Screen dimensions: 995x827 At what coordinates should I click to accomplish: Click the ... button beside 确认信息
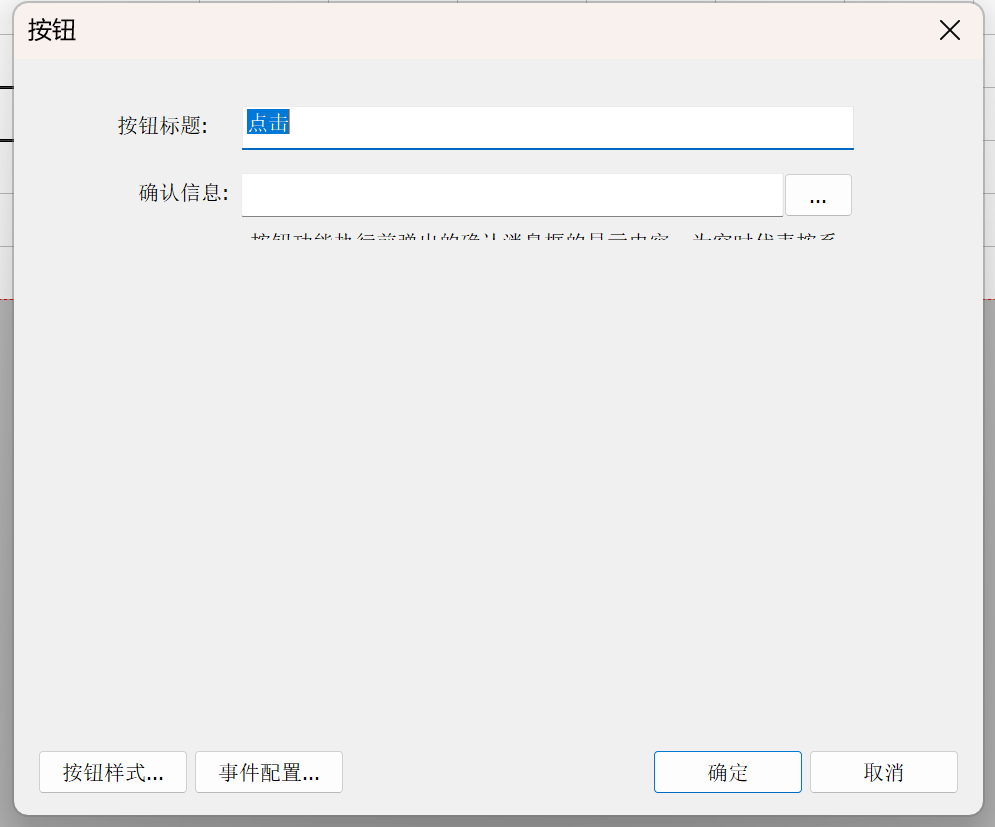[818, 195]
